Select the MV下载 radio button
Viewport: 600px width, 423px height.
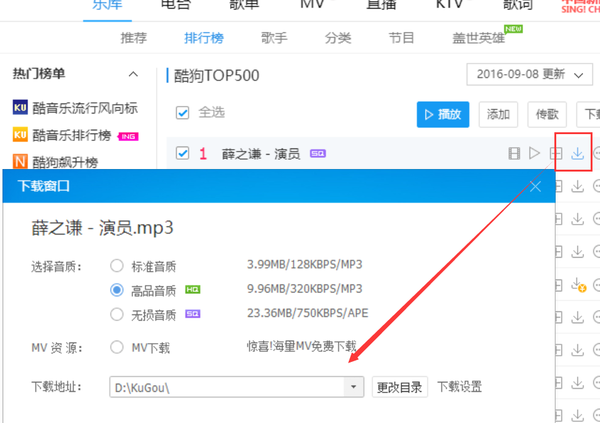click(x=117, y=347)
